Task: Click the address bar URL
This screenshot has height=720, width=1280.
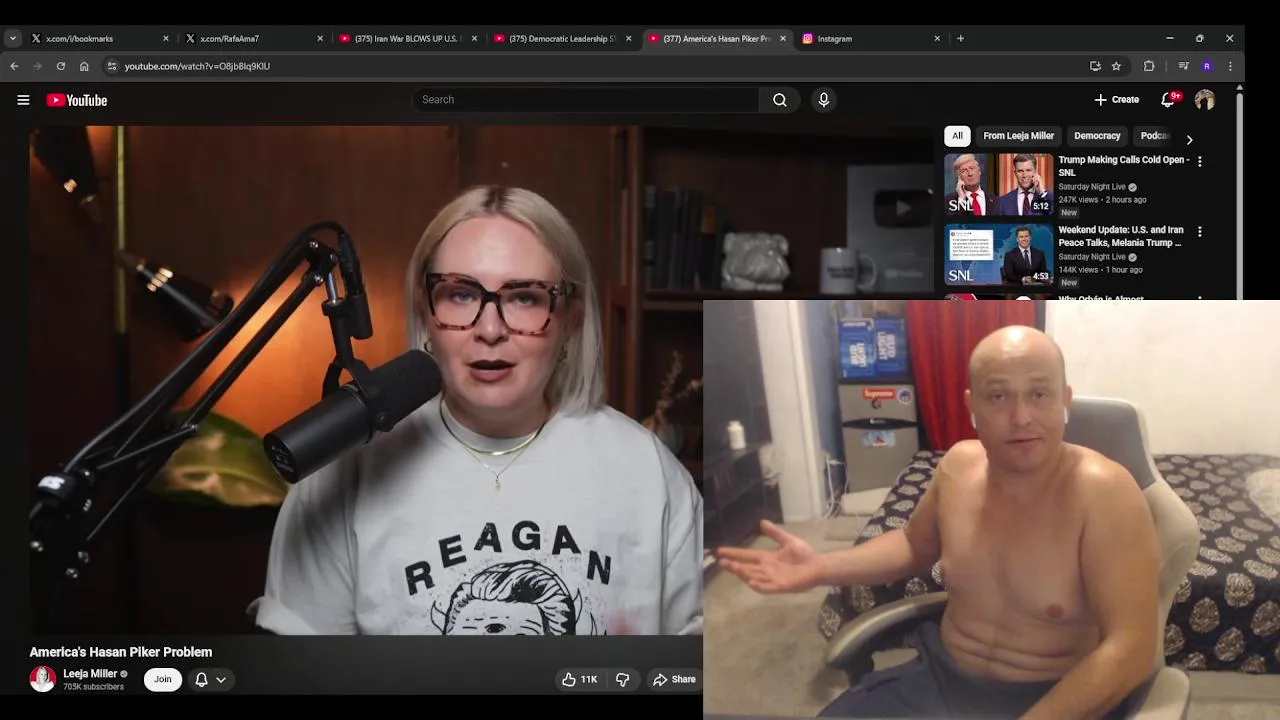Action: [x=197, y=66]
